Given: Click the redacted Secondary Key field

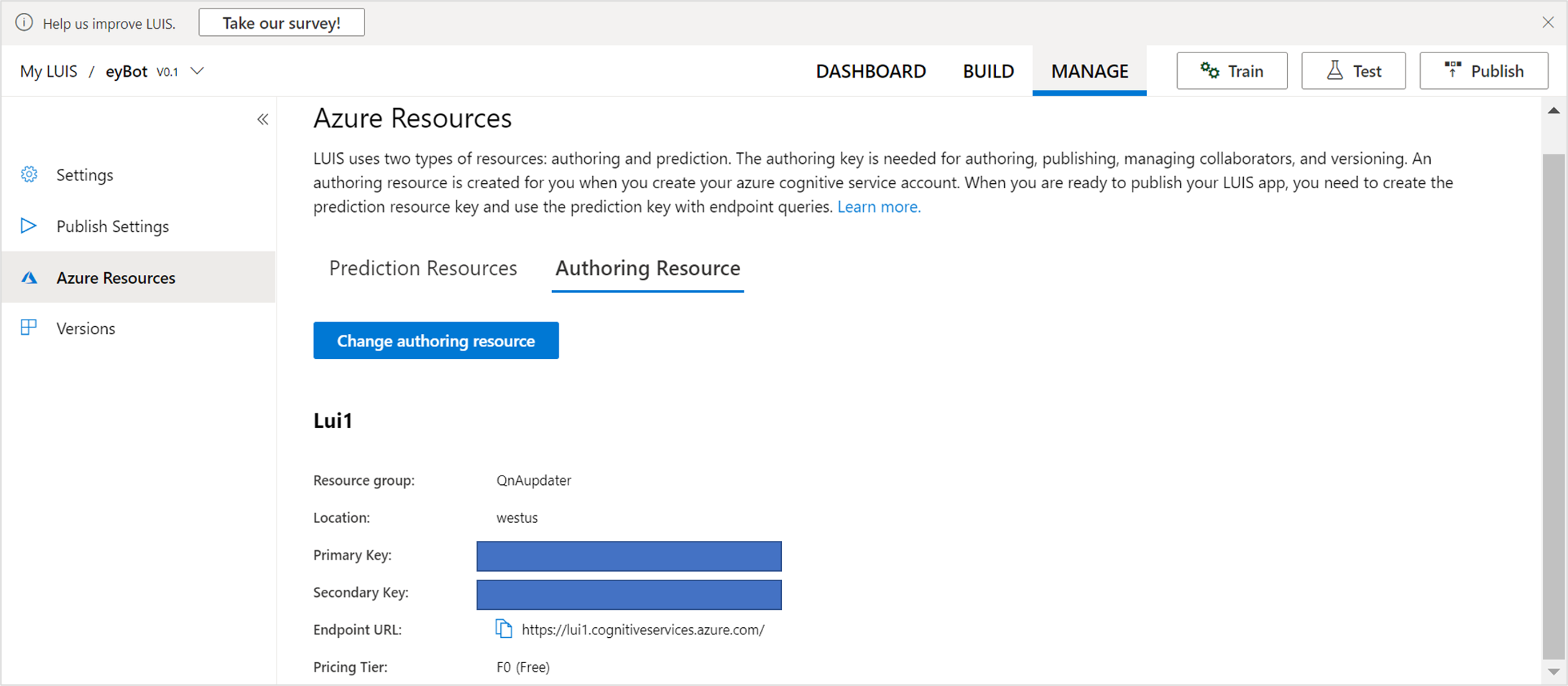Looking at the screenshot, I should point(629,595).
